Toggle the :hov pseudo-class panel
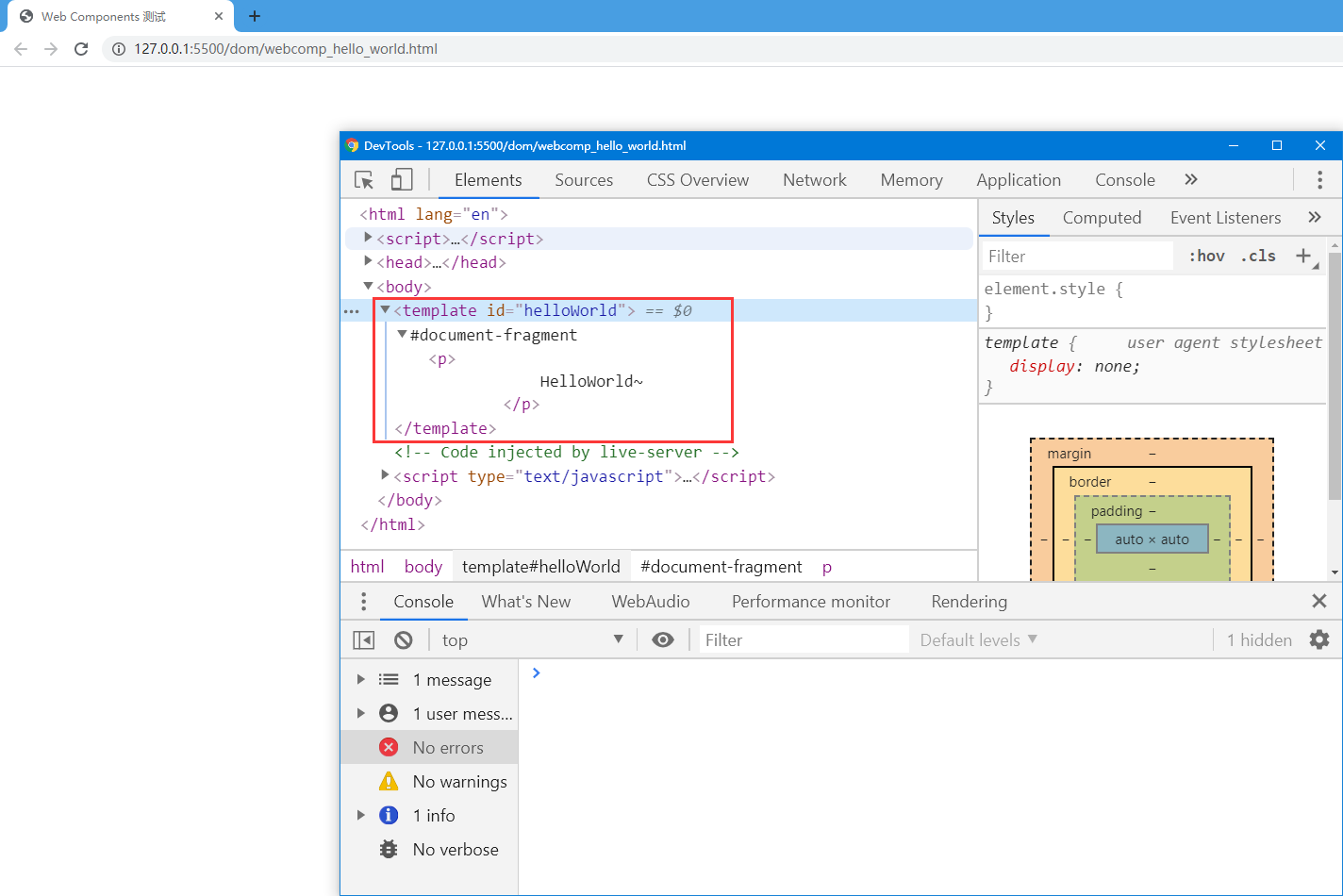 1206,256
